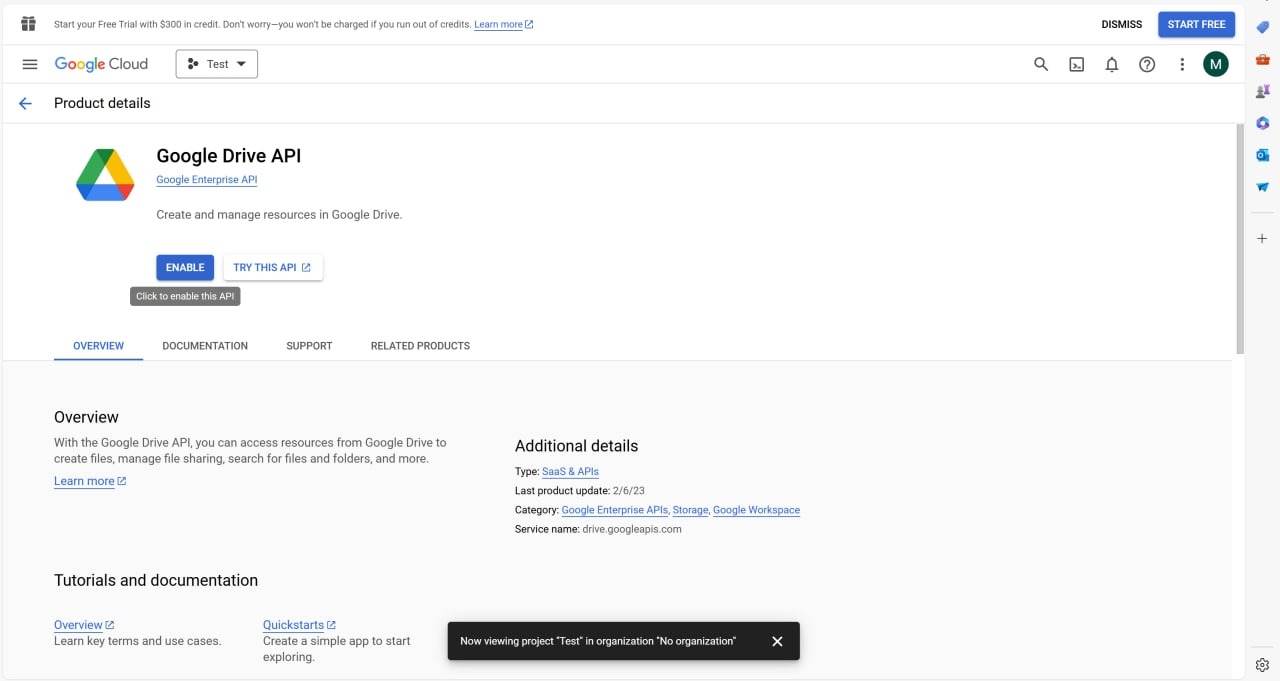This screenshot has height=681, width=1280.
Task: Open the SaaS & APIs type link
Action: pos(570,471)
